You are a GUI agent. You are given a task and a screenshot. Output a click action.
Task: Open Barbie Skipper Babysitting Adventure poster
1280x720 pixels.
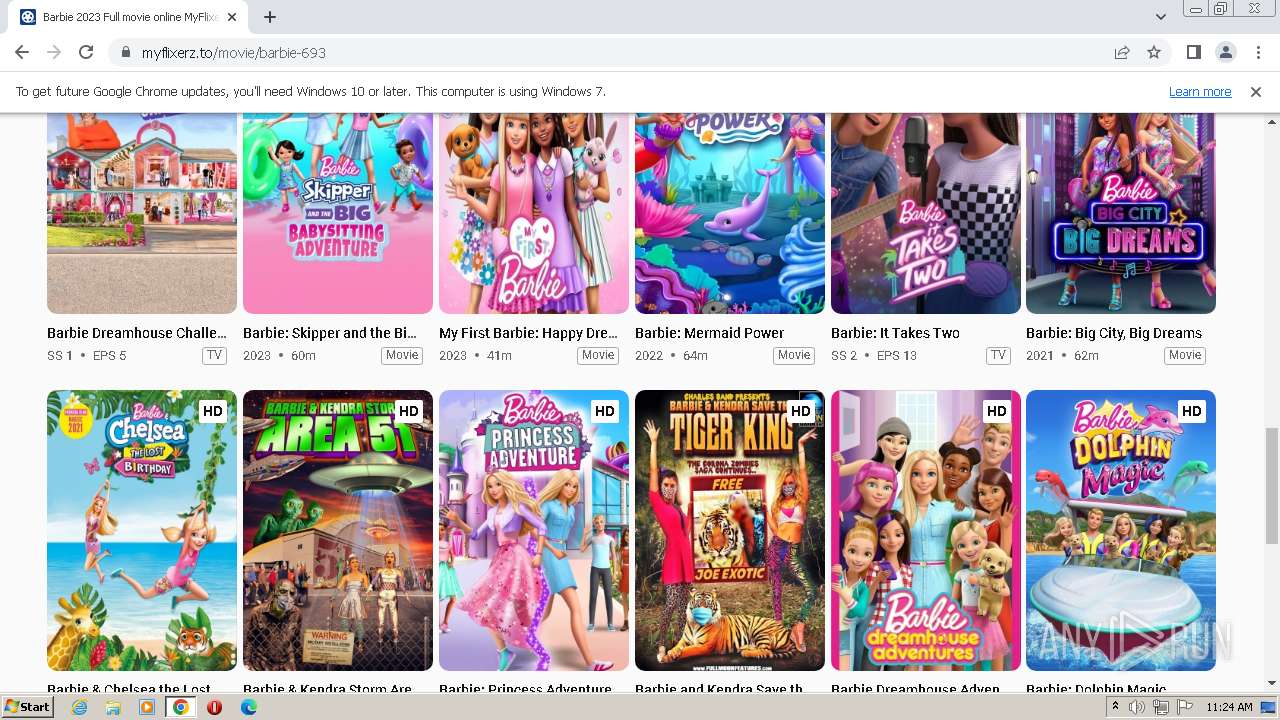[x=338, y=213]
